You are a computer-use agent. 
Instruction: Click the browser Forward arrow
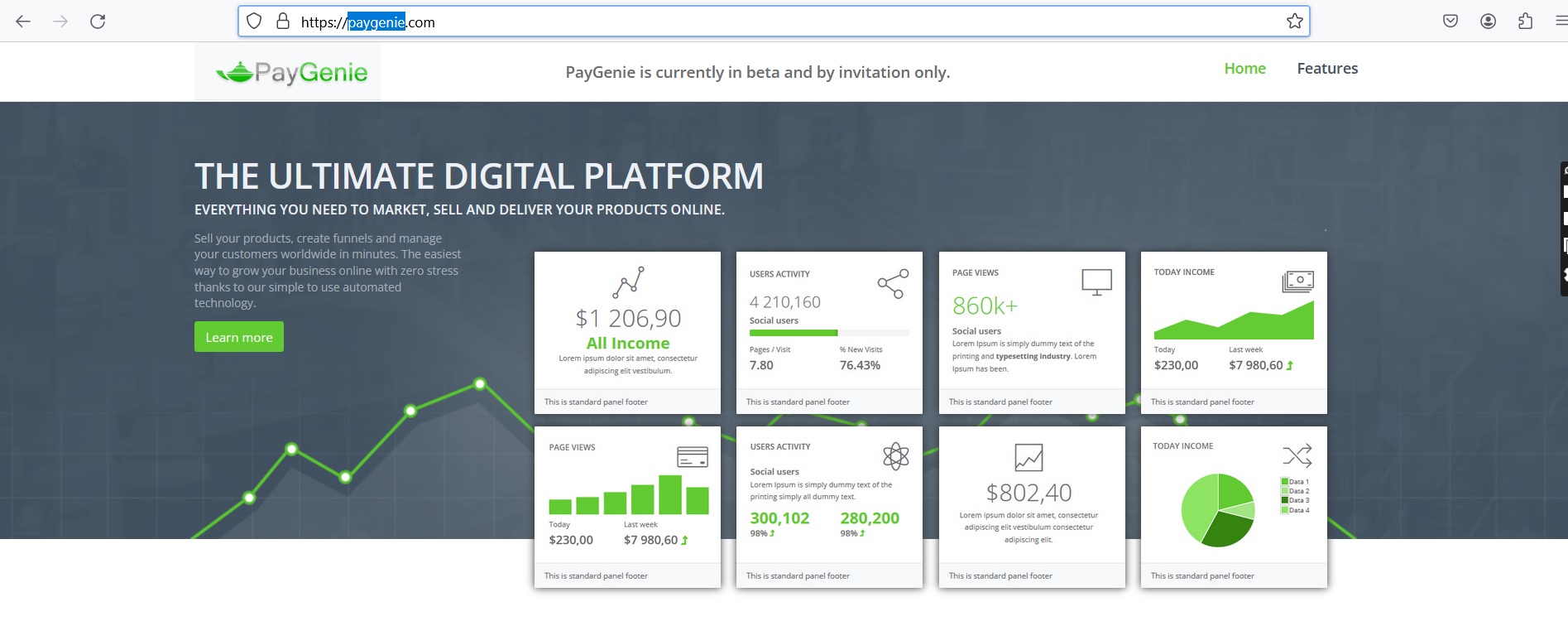tap(60, 22)
